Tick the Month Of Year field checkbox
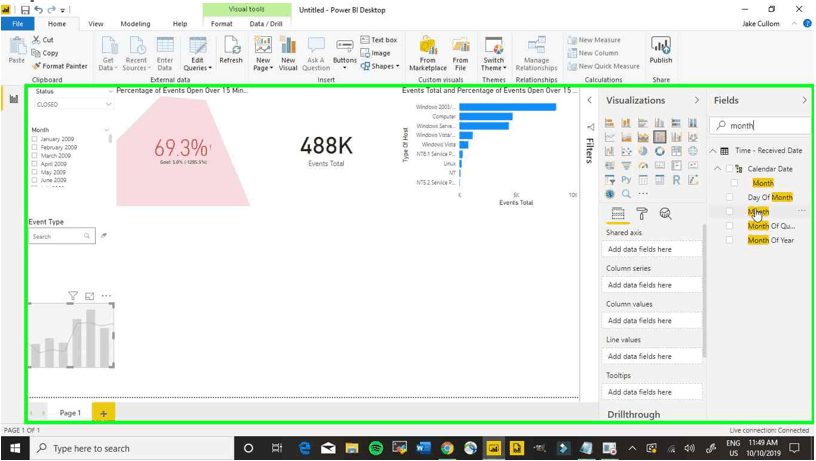Screen dimensions: 816x461 [730, 240]
